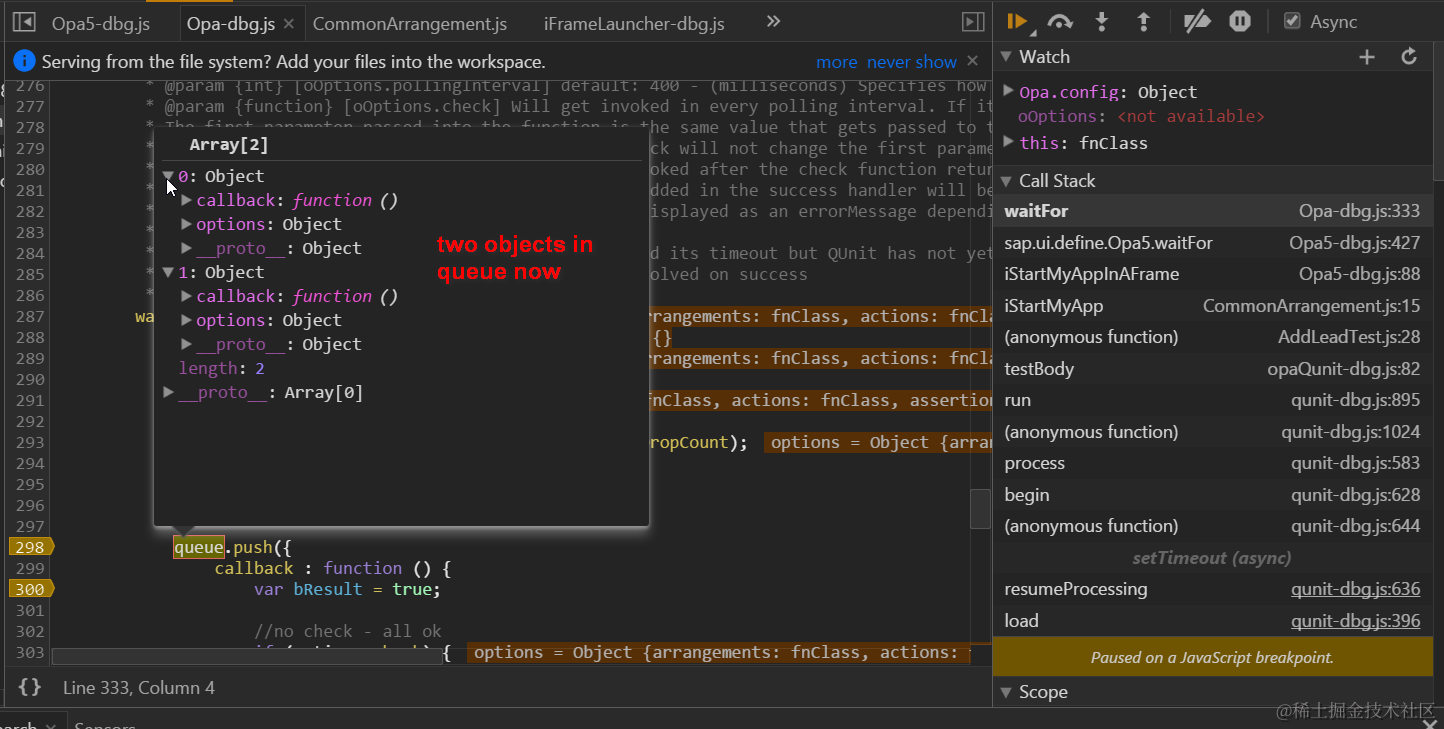Close the Opa-dbg.js tab
The width and height of the screenshot is (1444, 729).
tap(289, 24)
